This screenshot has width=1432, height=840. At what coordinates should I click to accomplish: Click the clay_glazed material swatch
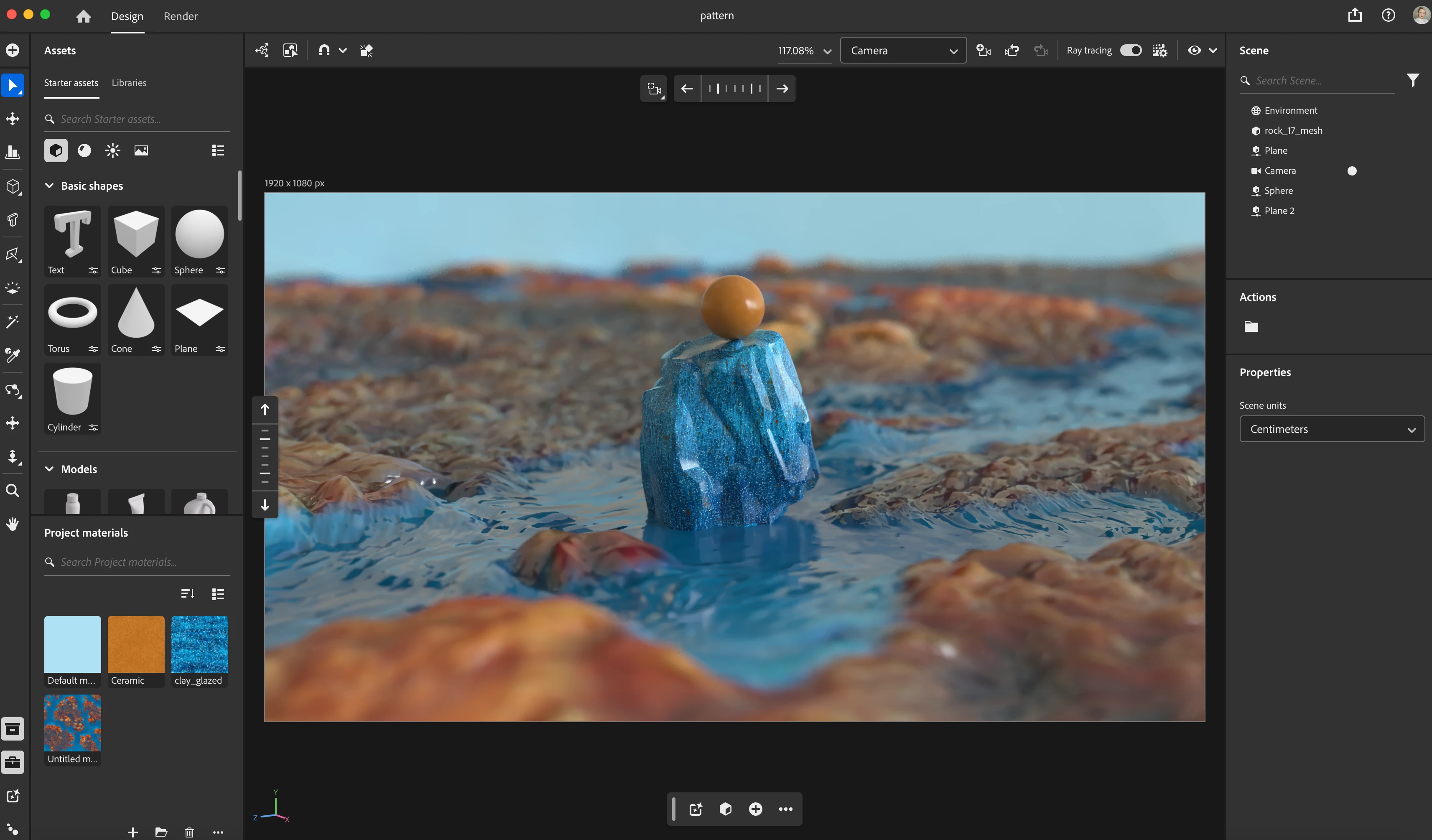199,645
